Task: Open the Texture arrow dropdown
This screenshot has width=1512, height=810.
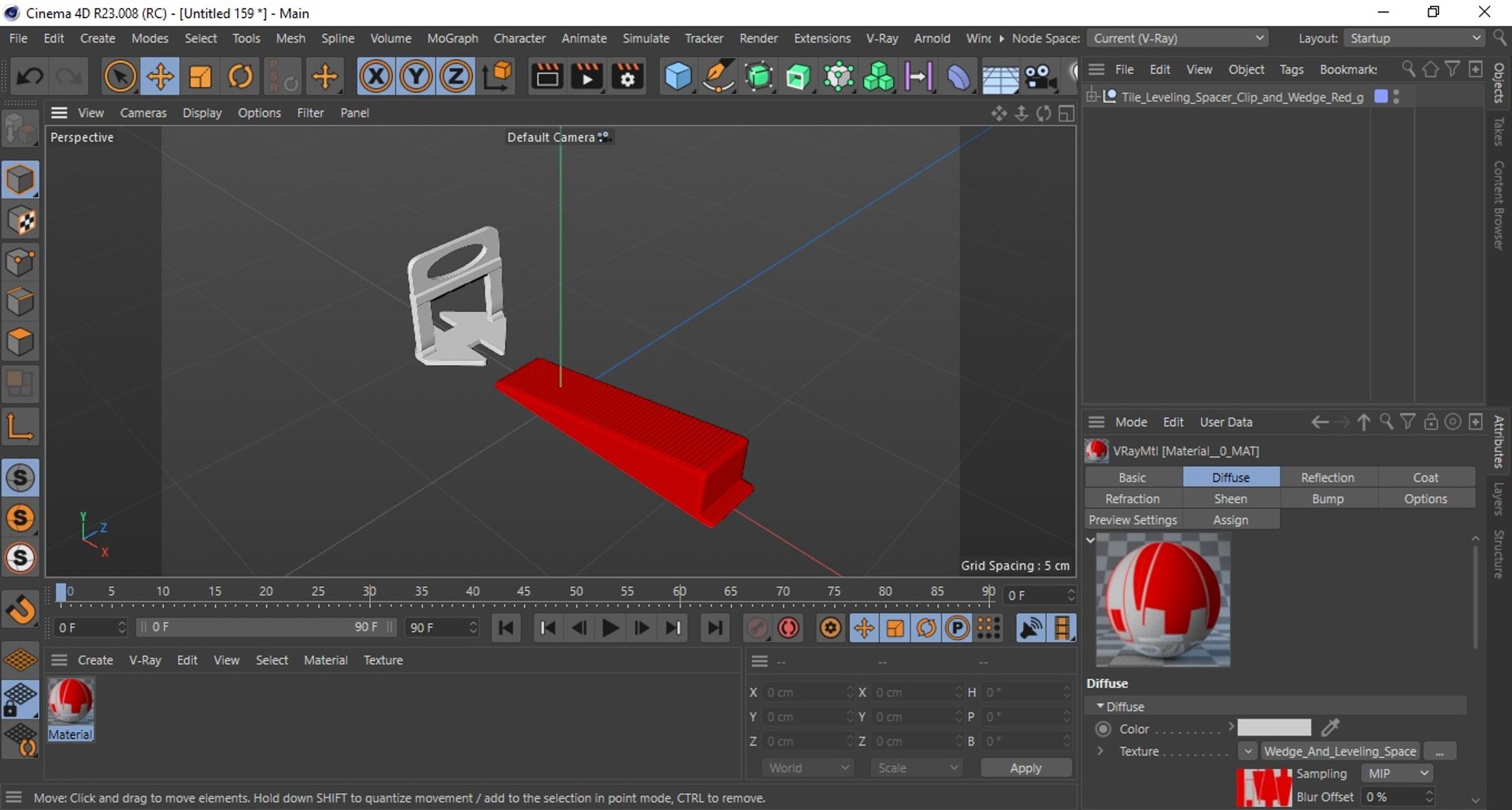Action: click(1247, 752)
